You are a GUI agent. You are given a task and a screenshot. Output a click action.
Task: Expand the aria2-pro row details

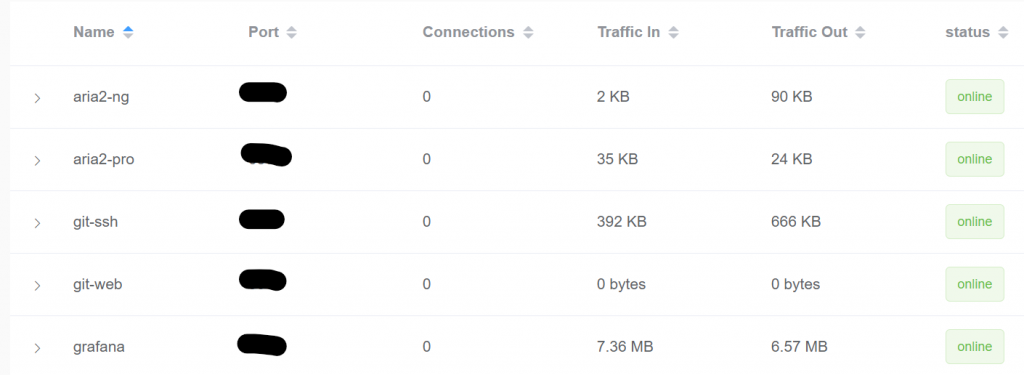37,160
